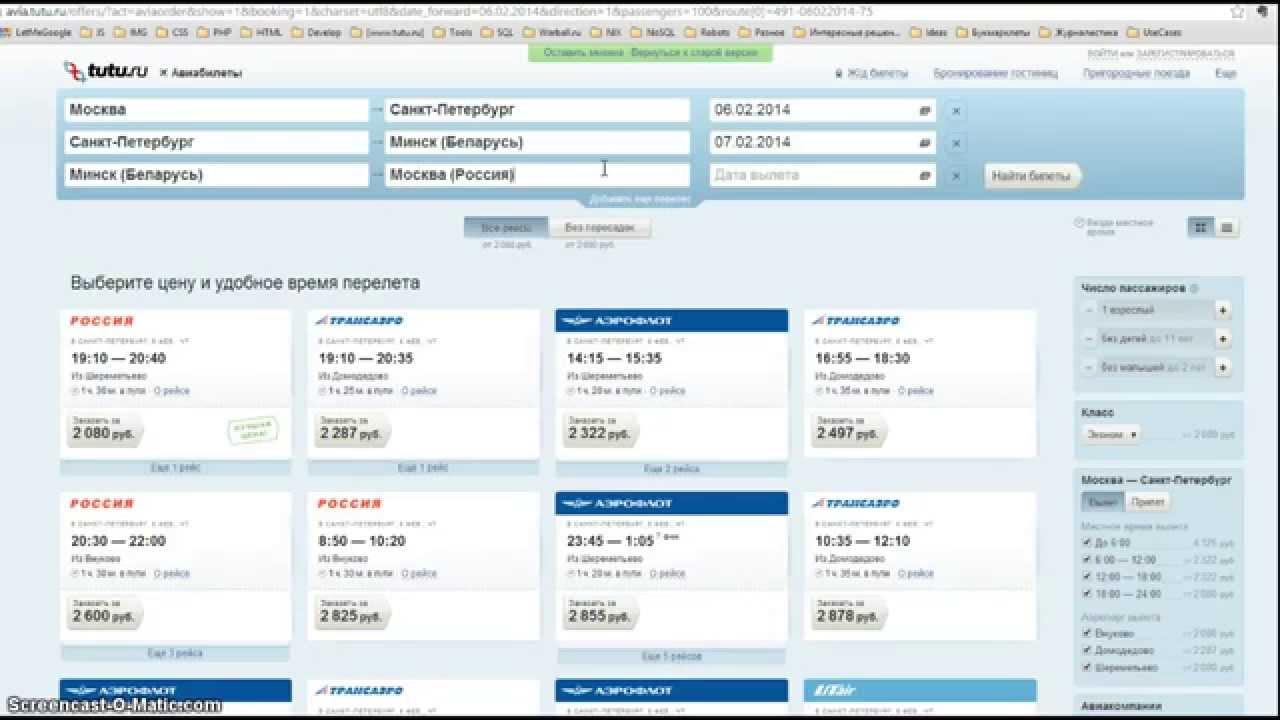Image resolution: width=1280 pixels, height=720 pixels.
Task: Open calendar icon in empty departure date field
Action: 925,175
